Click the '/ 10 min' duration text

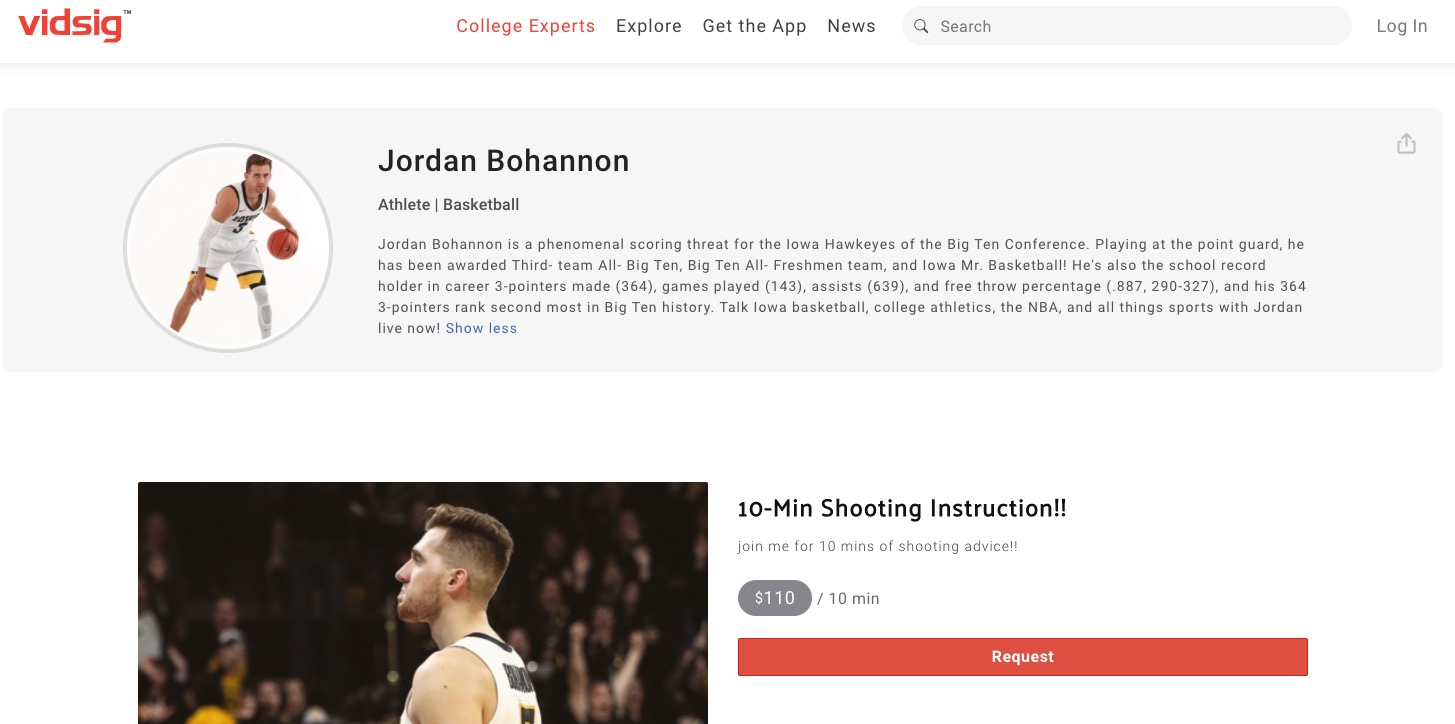pyautogui.click(x=848, y=599)
